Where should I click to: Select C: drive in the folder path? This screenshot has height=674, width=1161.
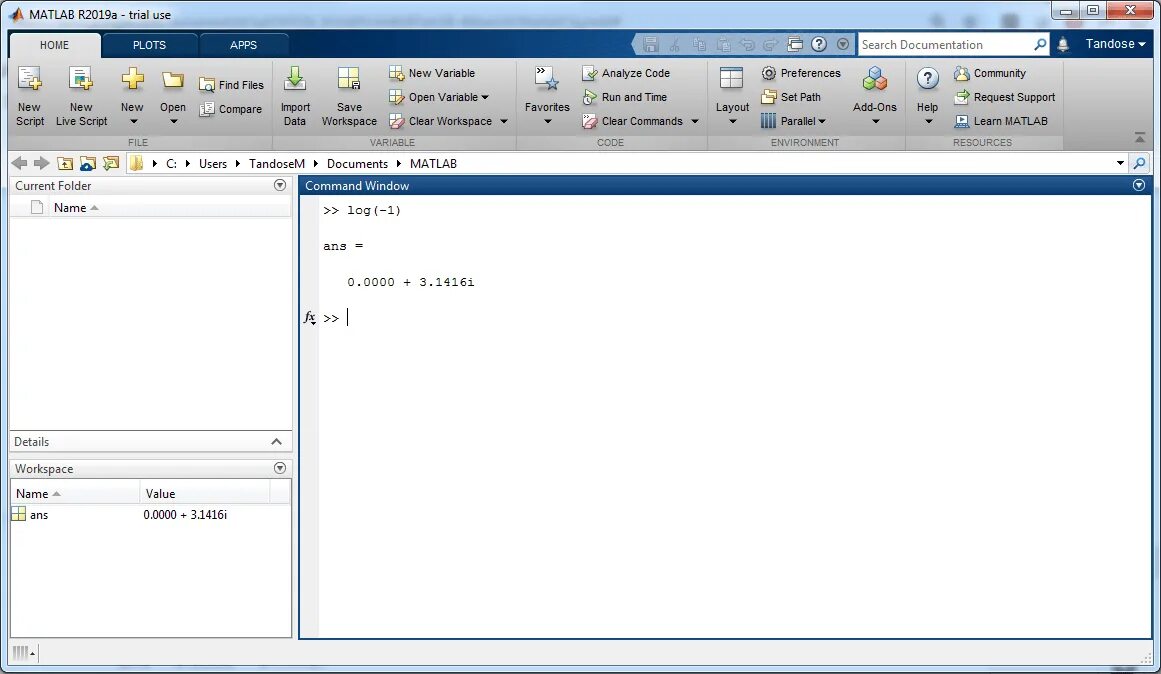click(x=171, y=164)
